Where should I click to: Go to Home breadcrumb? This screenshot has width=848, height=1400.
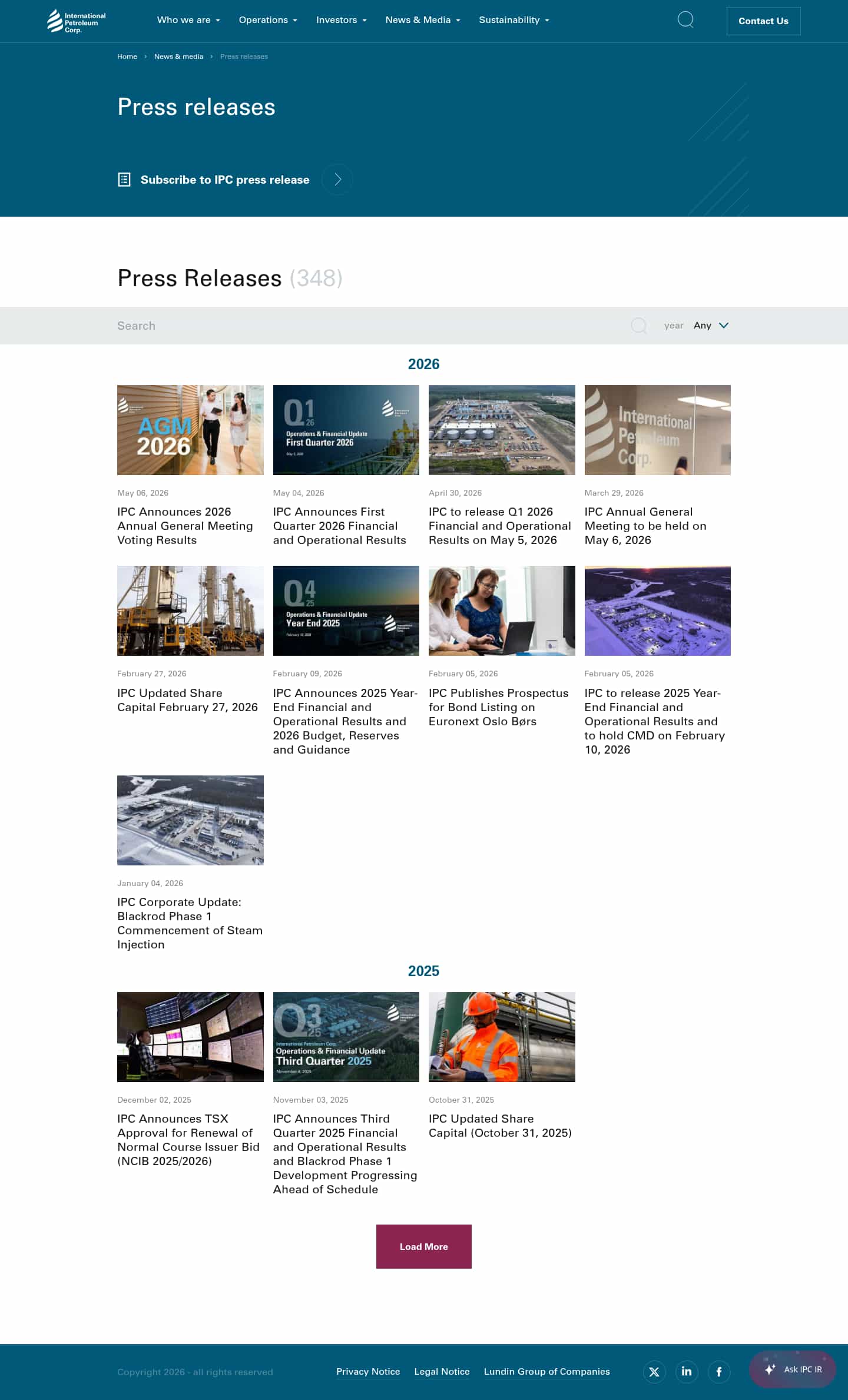click(127, 57)
